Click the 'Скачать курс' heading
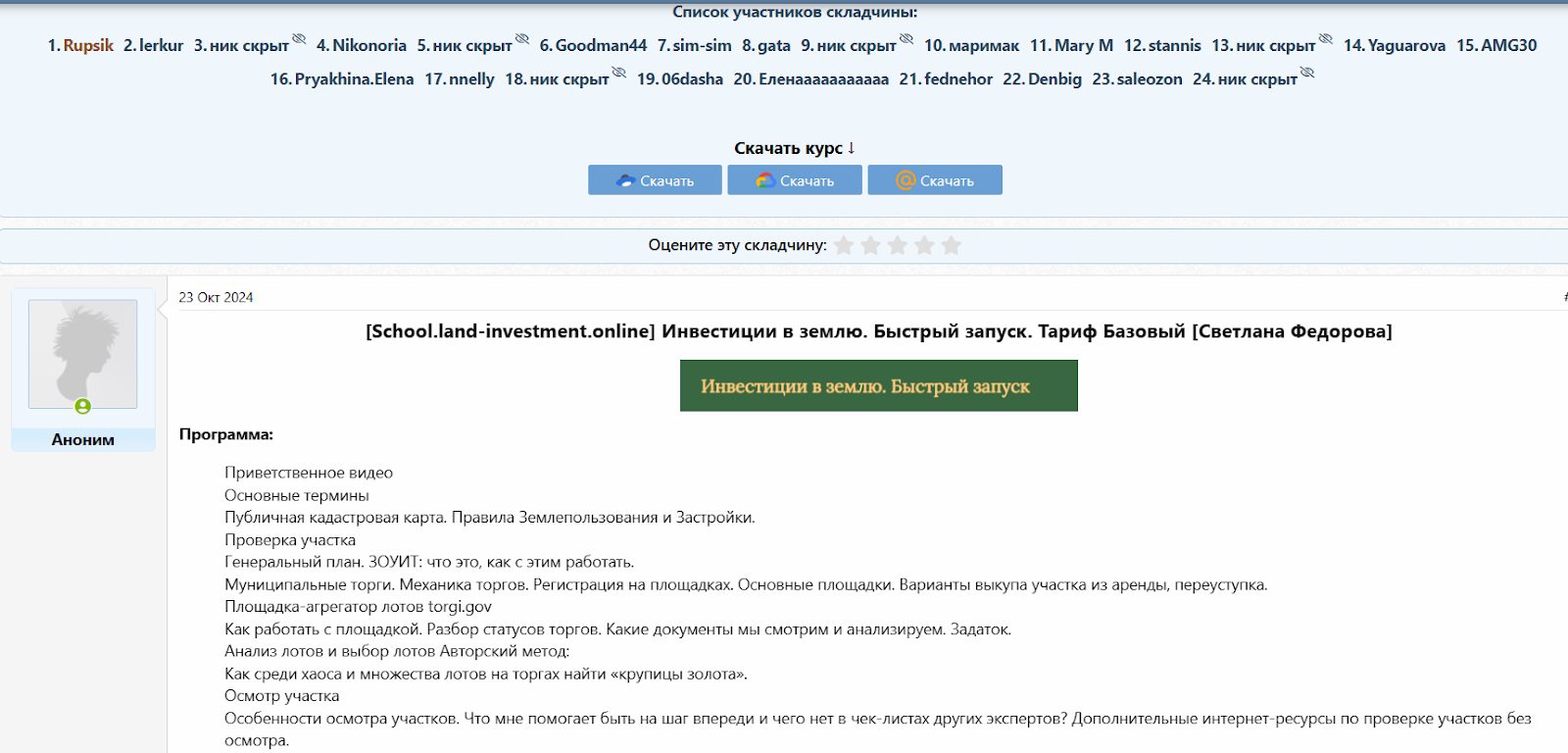Image resolution: width=1568 pixels, height=753 pixels. (795, 148)
